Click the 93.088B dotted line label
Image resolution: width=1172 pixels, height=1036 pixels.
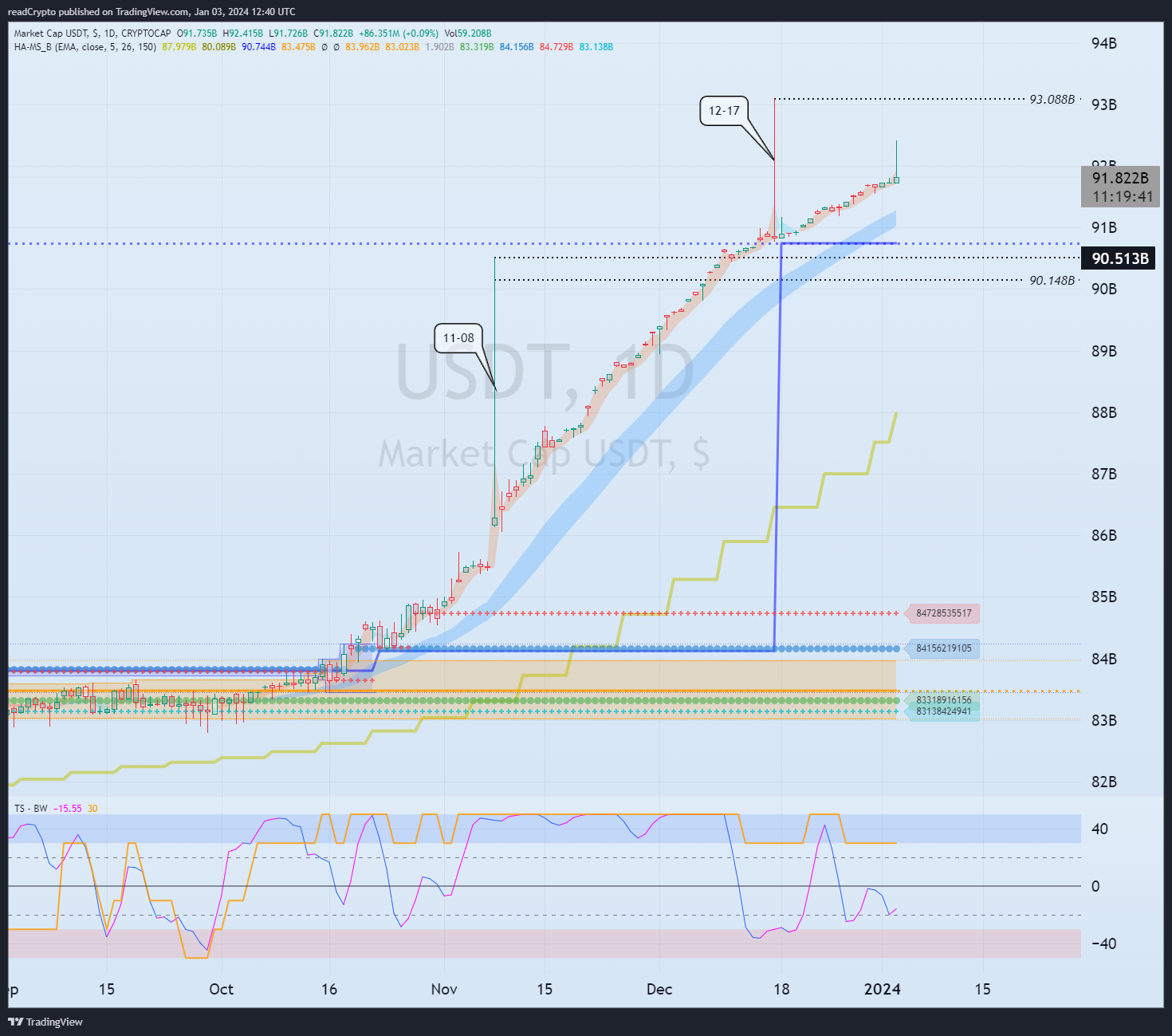(x=1052, y=100)
